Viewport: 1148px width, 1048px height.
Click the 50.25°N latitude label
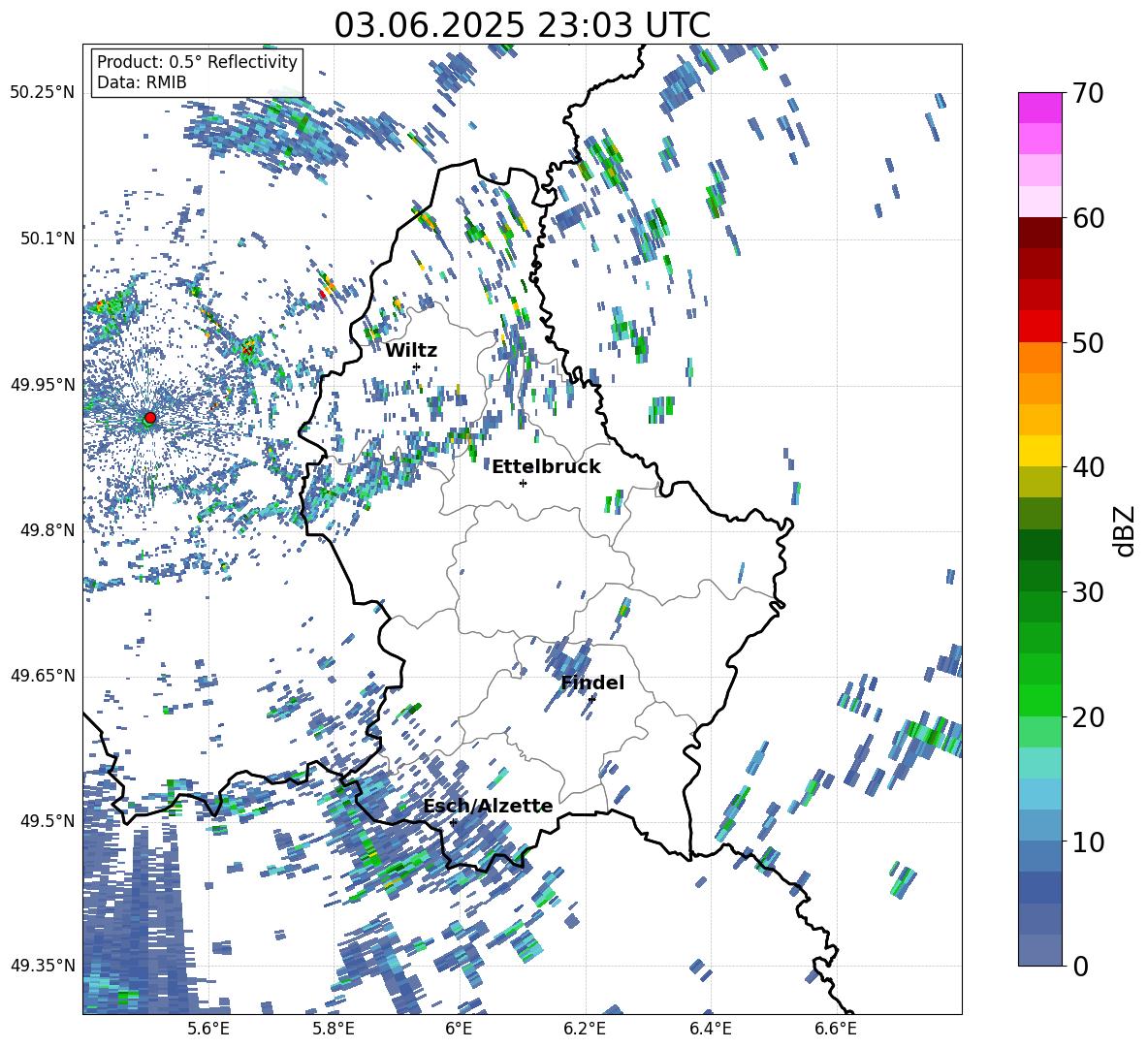[43, 92]
